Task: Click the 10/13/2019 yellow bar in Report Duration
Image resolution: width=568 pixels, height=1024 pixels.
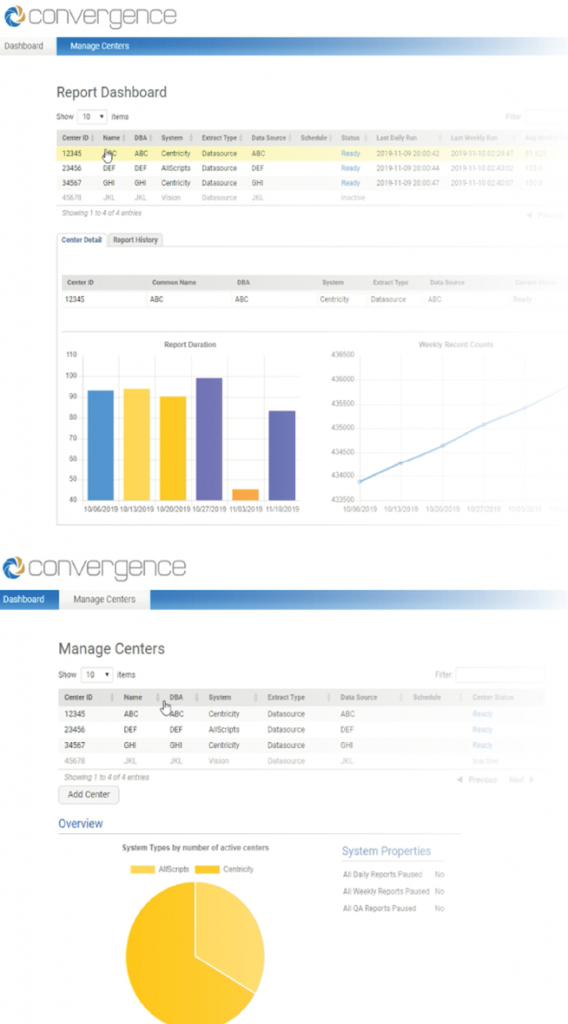Action: (136, 445)
